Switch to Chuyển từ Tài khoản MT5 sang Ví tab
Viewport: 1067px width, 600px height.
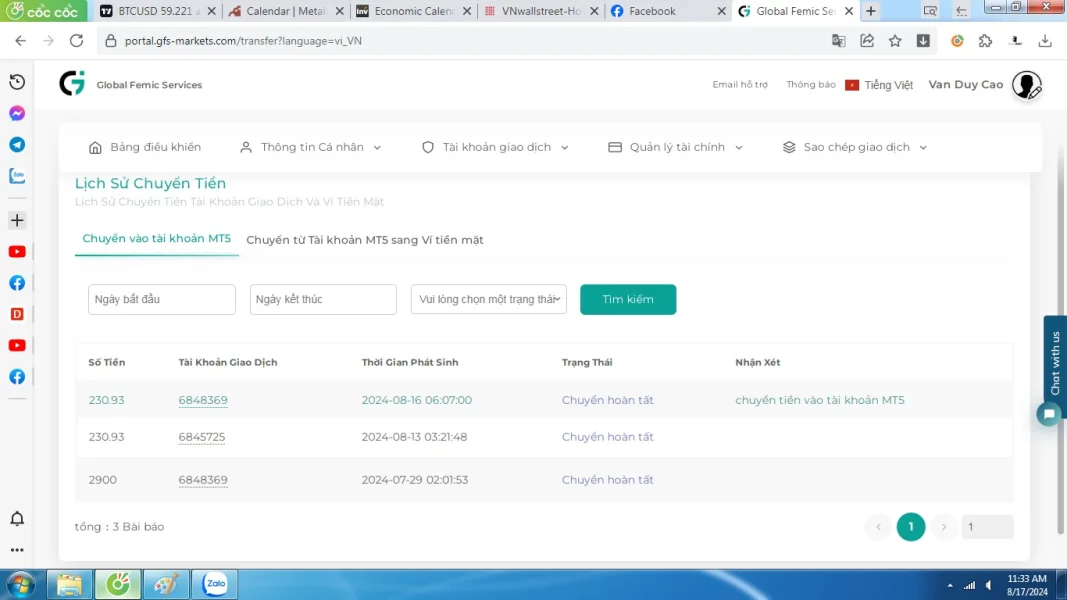pyautogui.click(x=365, y=240)
